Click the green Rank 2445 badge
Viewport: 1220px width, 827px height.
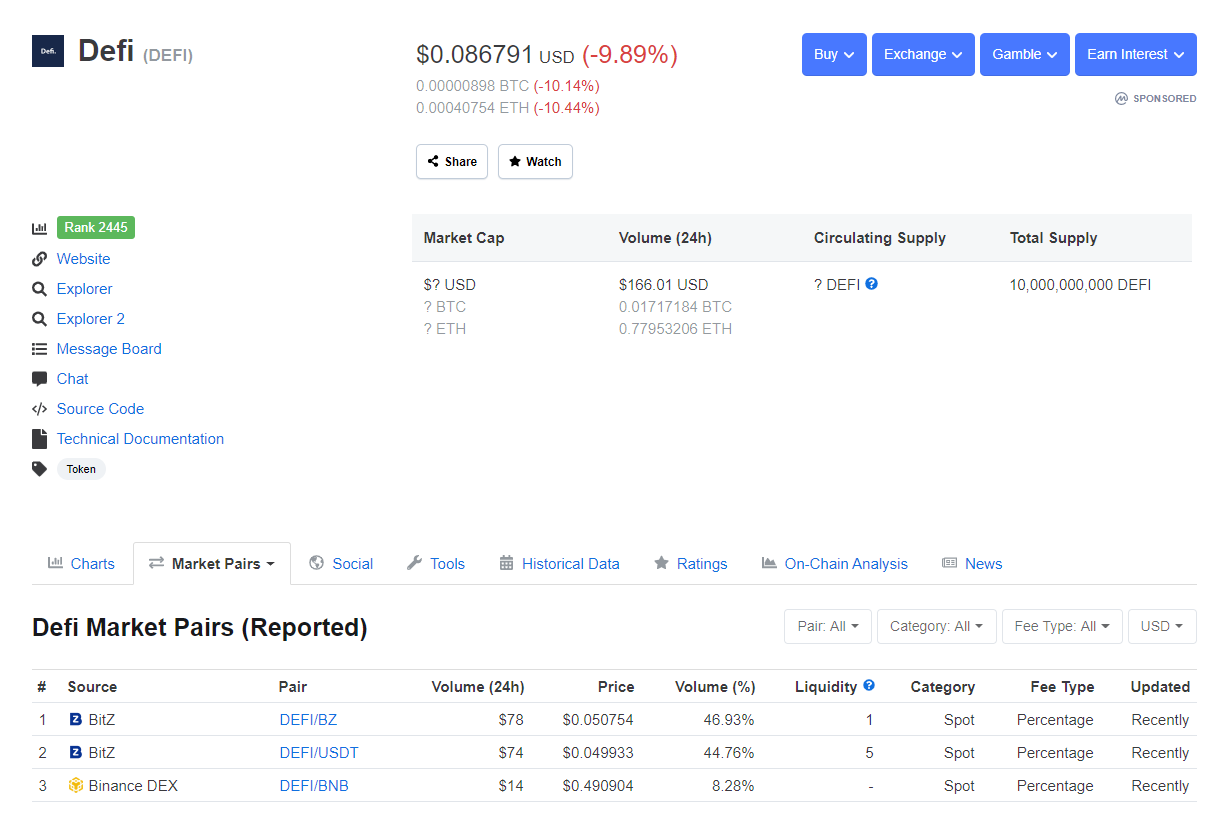coord(96,228)
